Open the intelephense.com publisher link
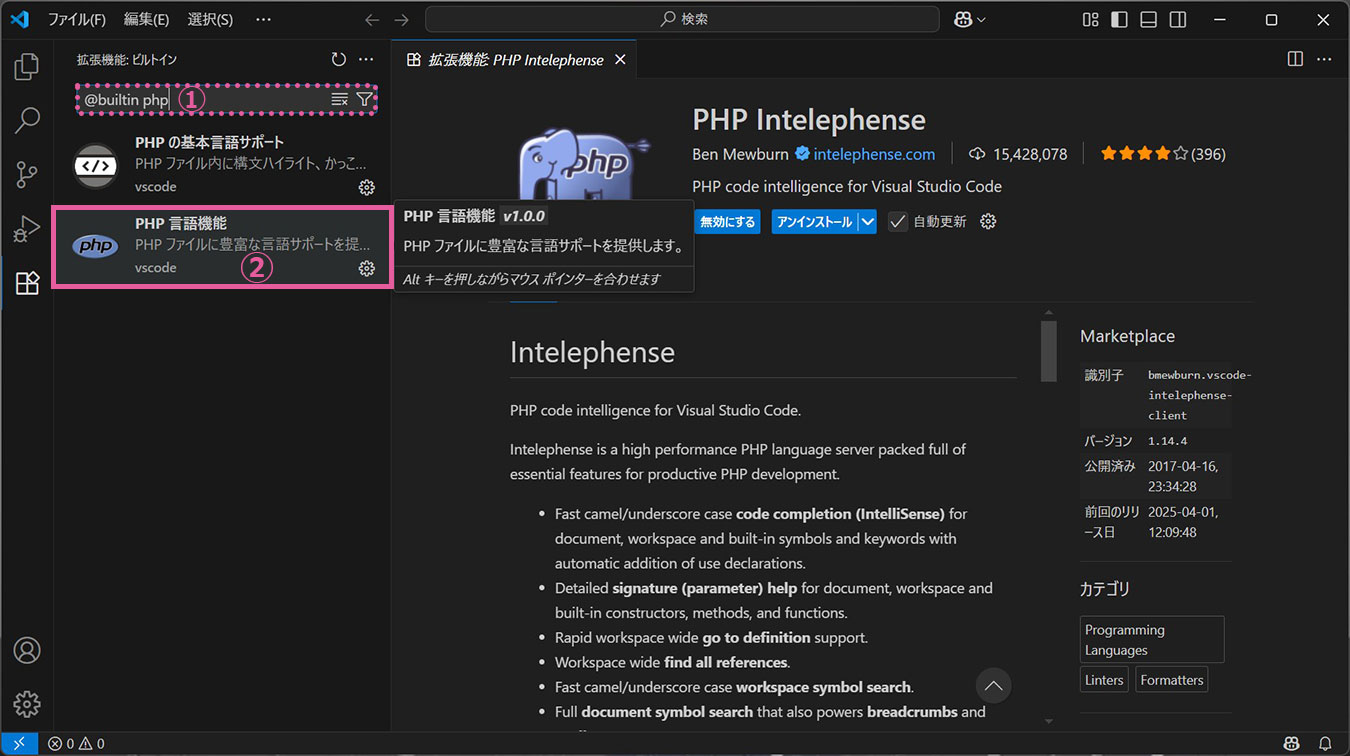 874,154
